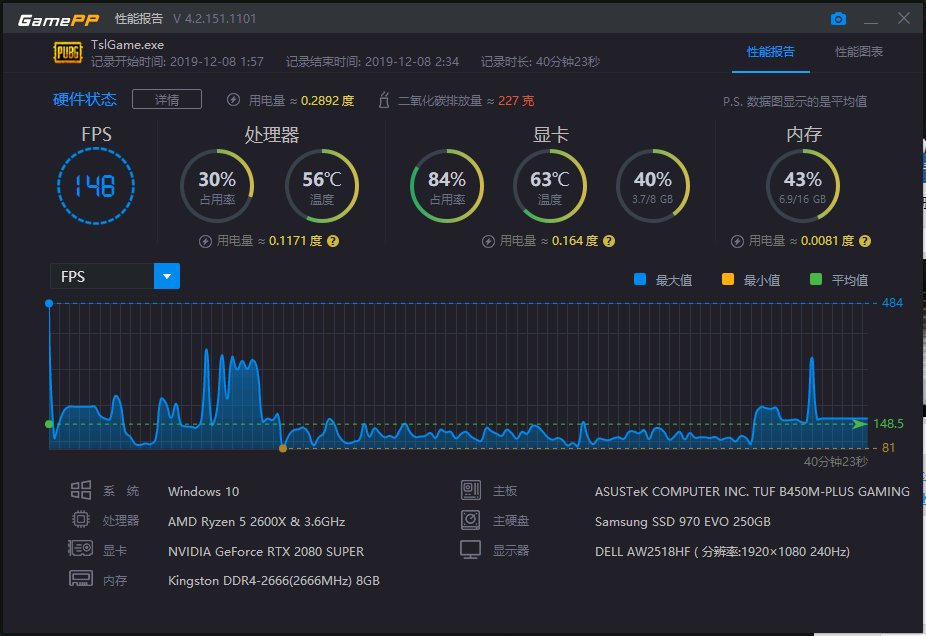Click the graphics card icon beside RTX 2080
Viewport: 926px width, 636px height.
pyautogui.click(x=80, y=549)
